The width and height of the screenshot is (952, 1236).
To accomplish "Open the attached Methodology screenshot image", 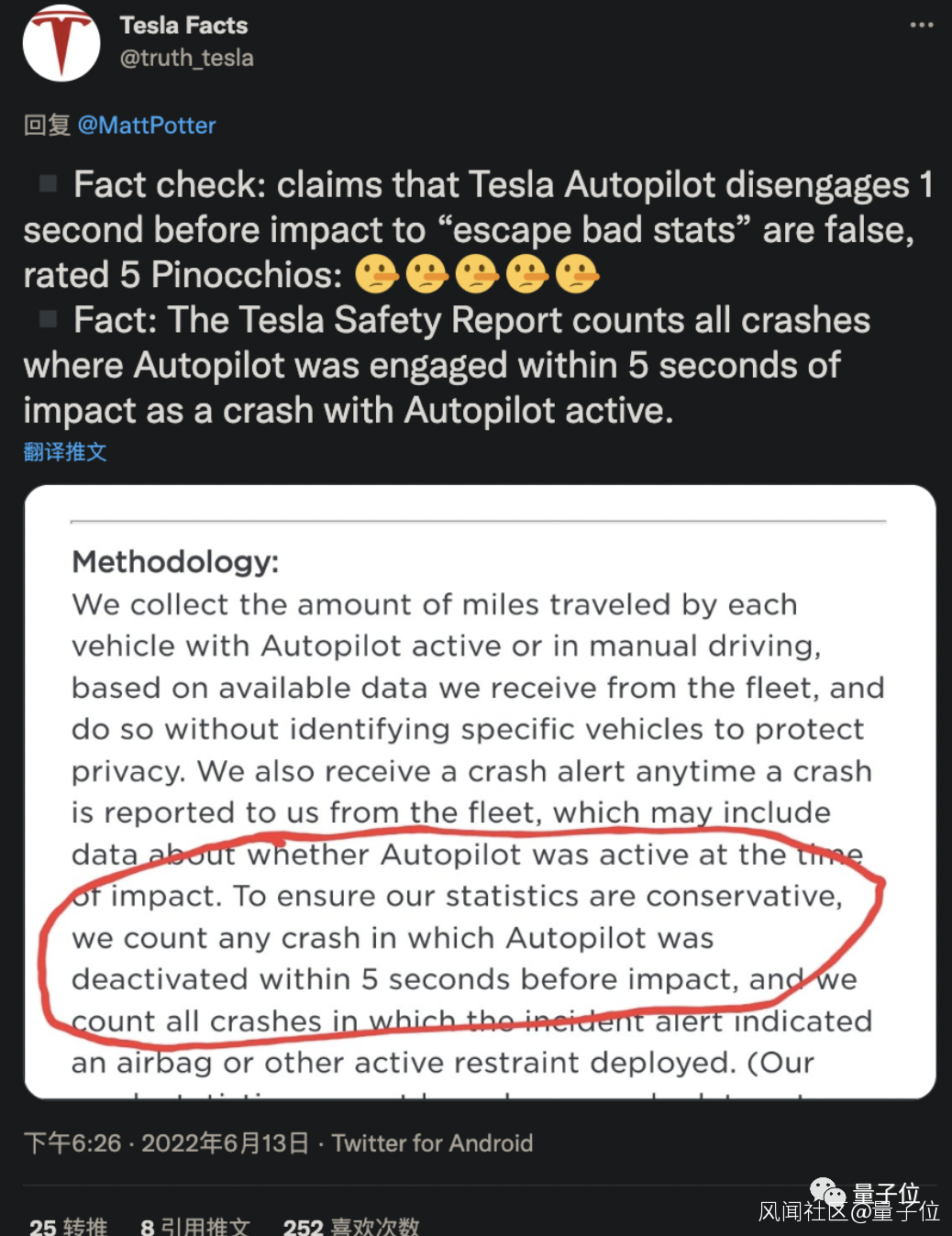I will click(x=480, y=790).
